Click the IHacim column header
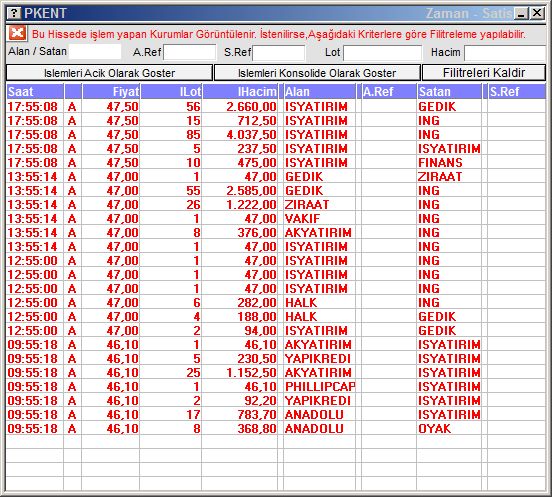This screenshot has width=552, height=497. (x=240, y=92)
